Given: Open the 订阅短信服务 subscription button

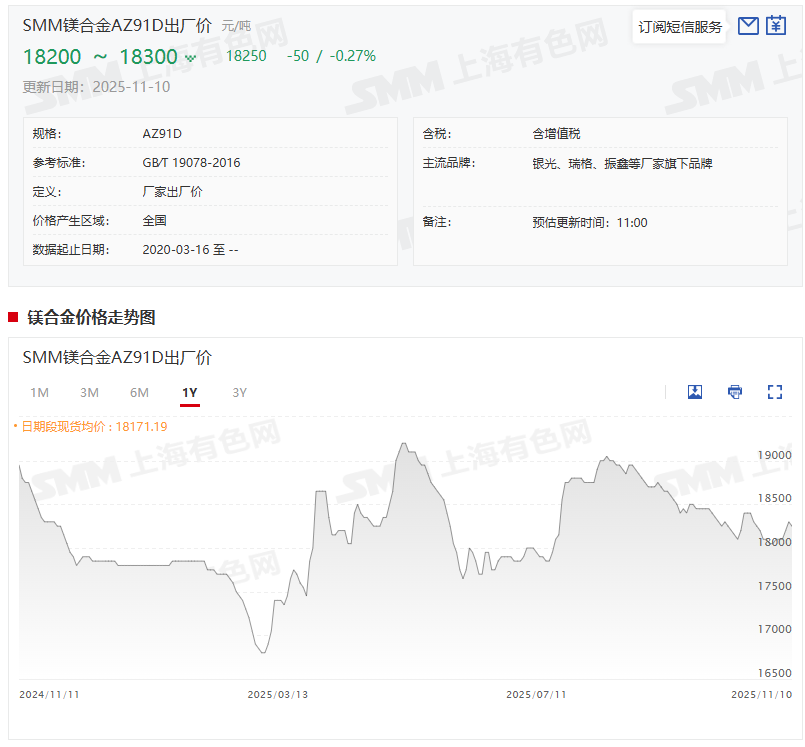Looking at the screenshot, I should [680, 27].
